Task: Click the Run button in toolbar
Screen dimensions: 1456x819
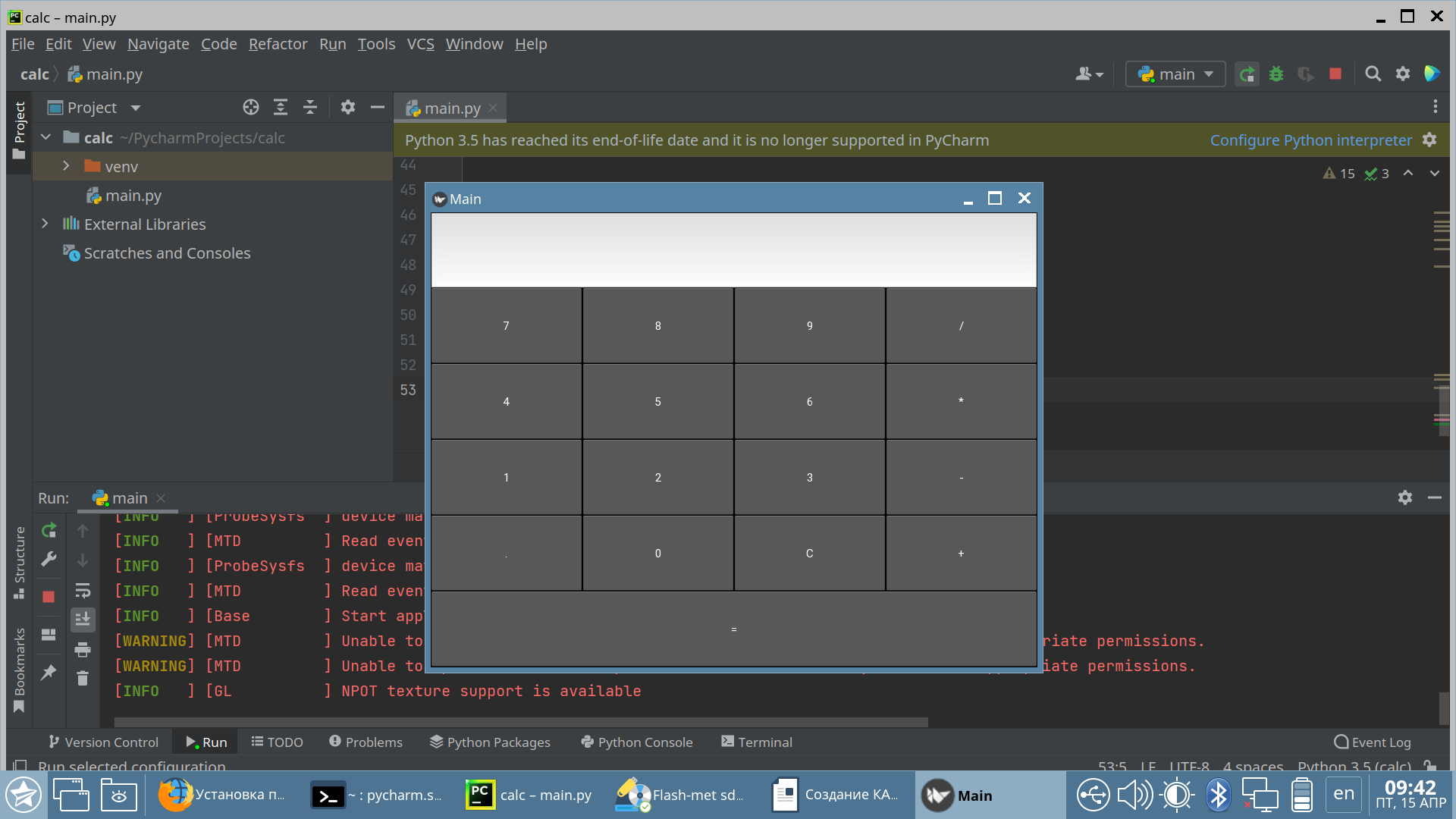Action: click(x=1247, y=74)
